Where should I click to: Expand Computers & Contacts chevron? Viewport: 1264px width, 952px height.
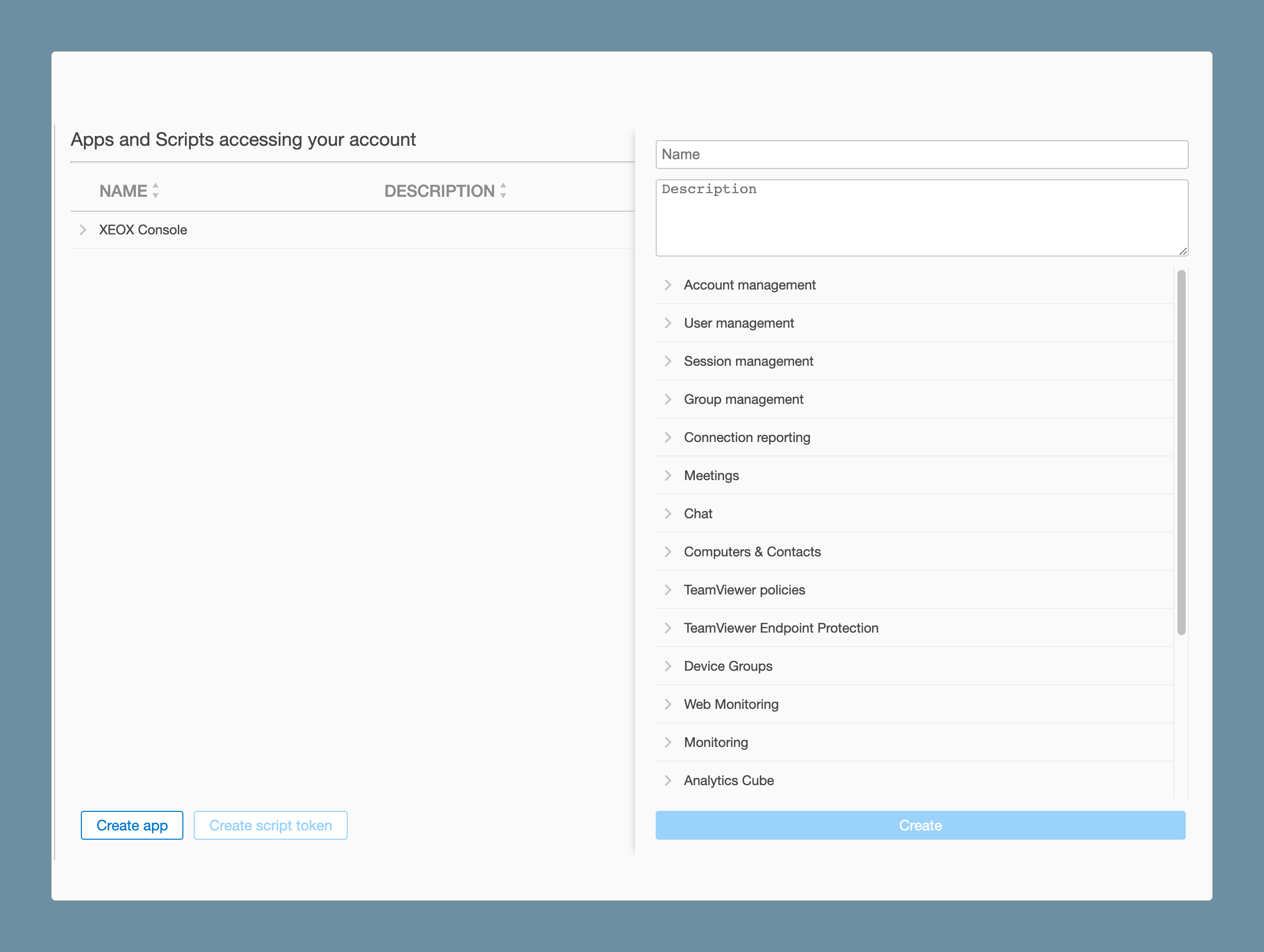pyautogui.click(x=668, y=551)
